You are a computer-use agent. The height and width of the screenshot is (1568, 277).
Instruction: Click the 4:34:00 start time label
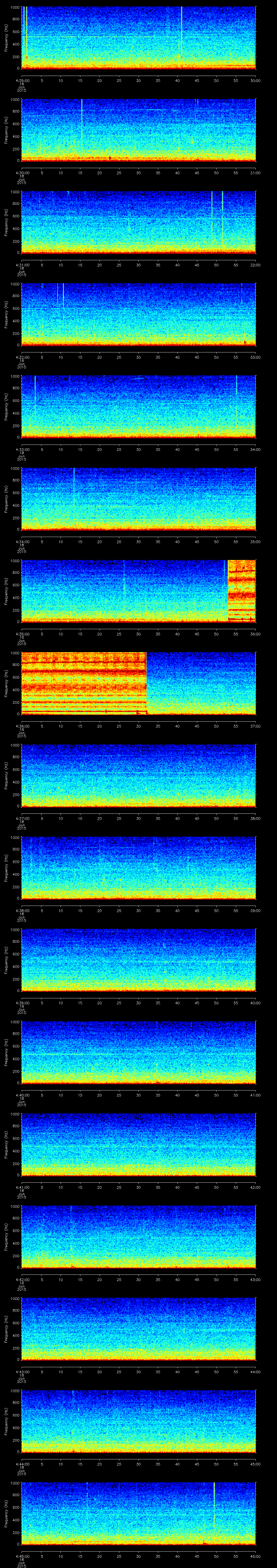pos(22,542)
